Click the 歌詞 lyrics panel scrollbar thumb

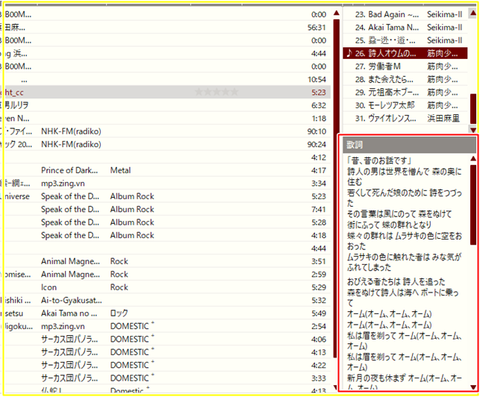point(473,205)
